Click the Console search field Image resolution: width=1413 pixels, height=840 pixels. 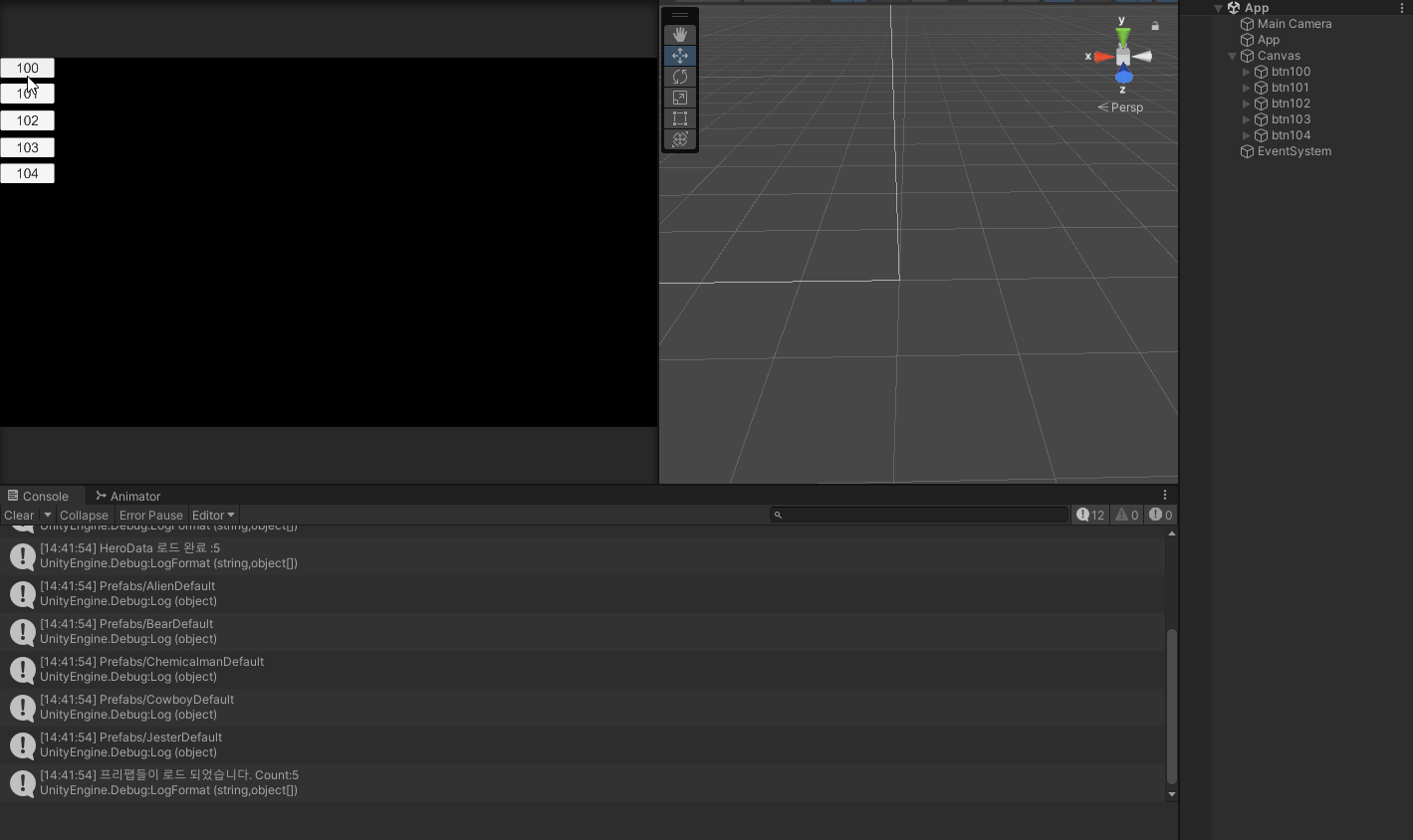pos(918,515)
